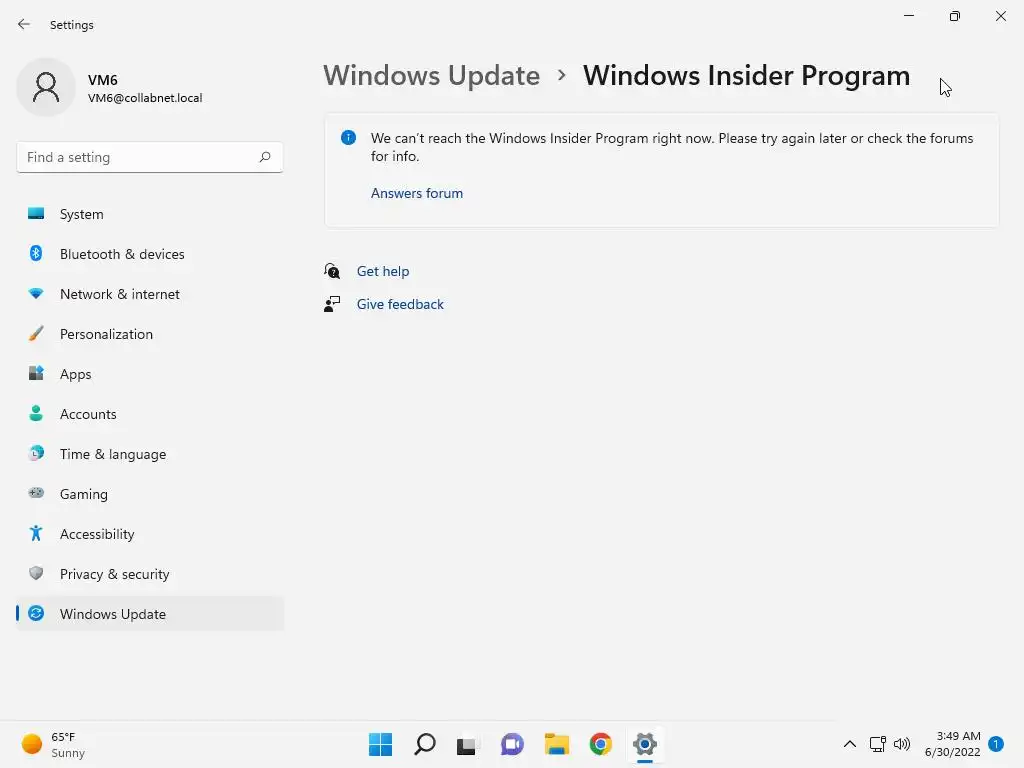Open the Gaming settings label
1024x768 pixels.
click(x=84, y=494)
